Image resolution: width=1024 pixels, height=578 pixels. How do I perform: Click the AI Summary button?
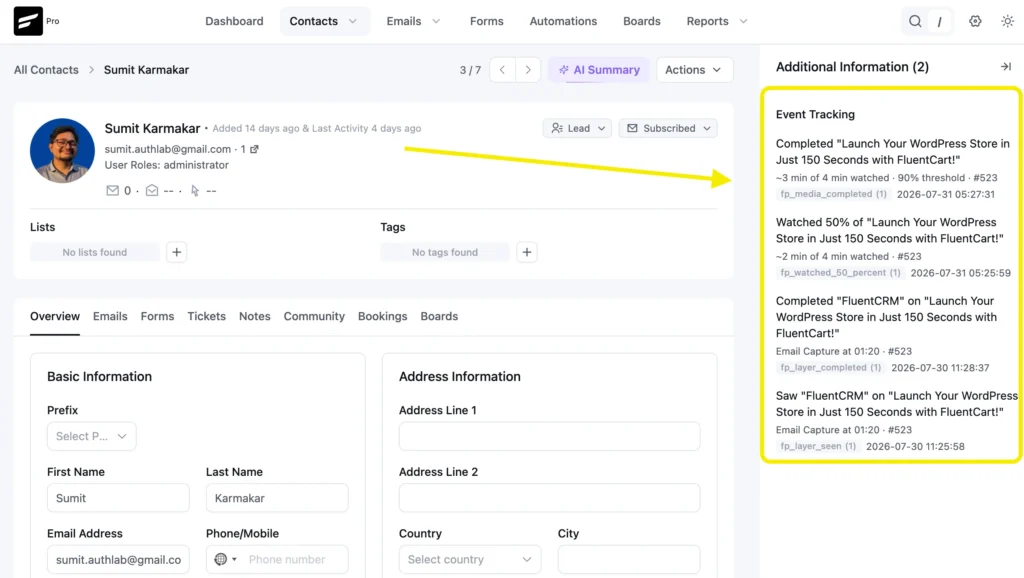click(599, 70)
